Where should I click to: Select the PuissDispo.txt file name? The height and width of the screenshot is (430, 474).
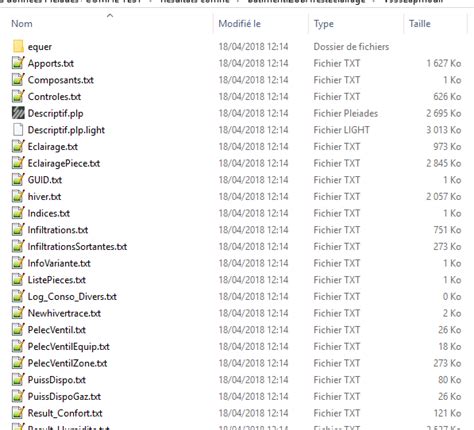(x=57, y=380)
